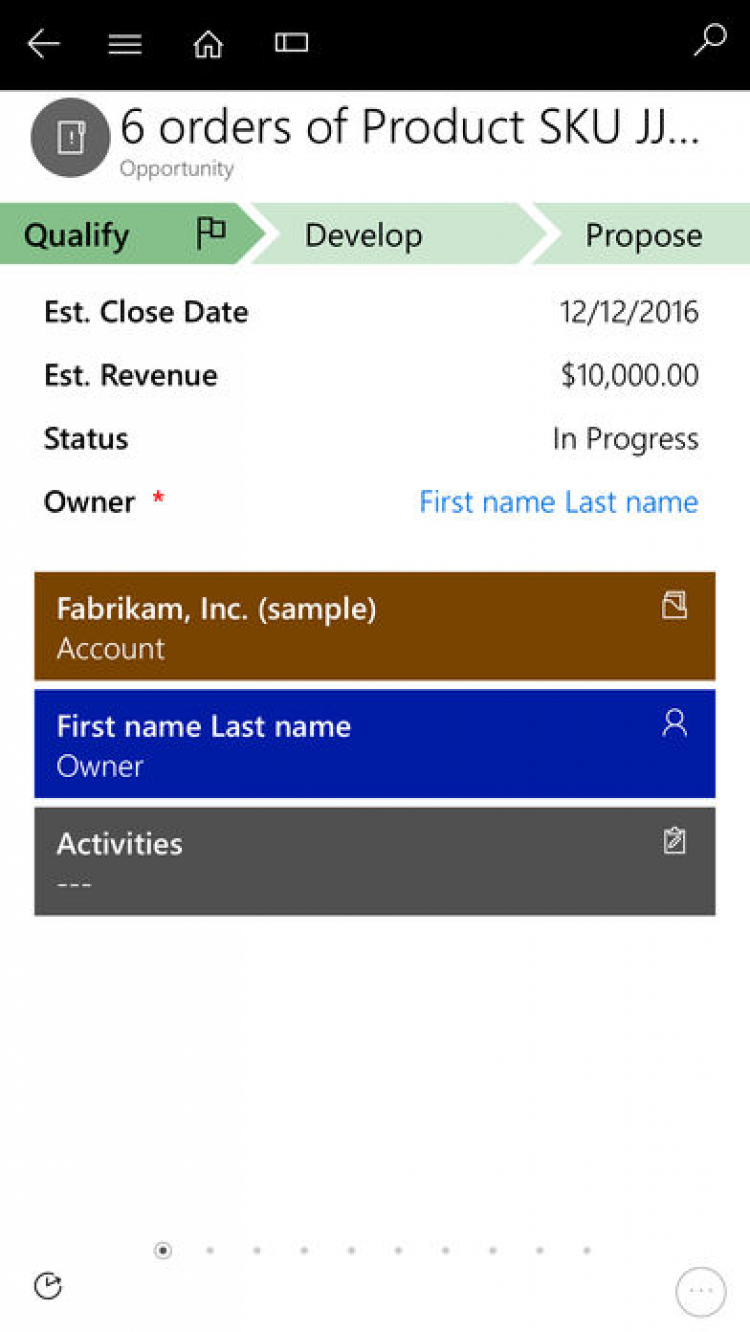
Task: Edit the Est. Close Date value
Action: pos(629,312)
